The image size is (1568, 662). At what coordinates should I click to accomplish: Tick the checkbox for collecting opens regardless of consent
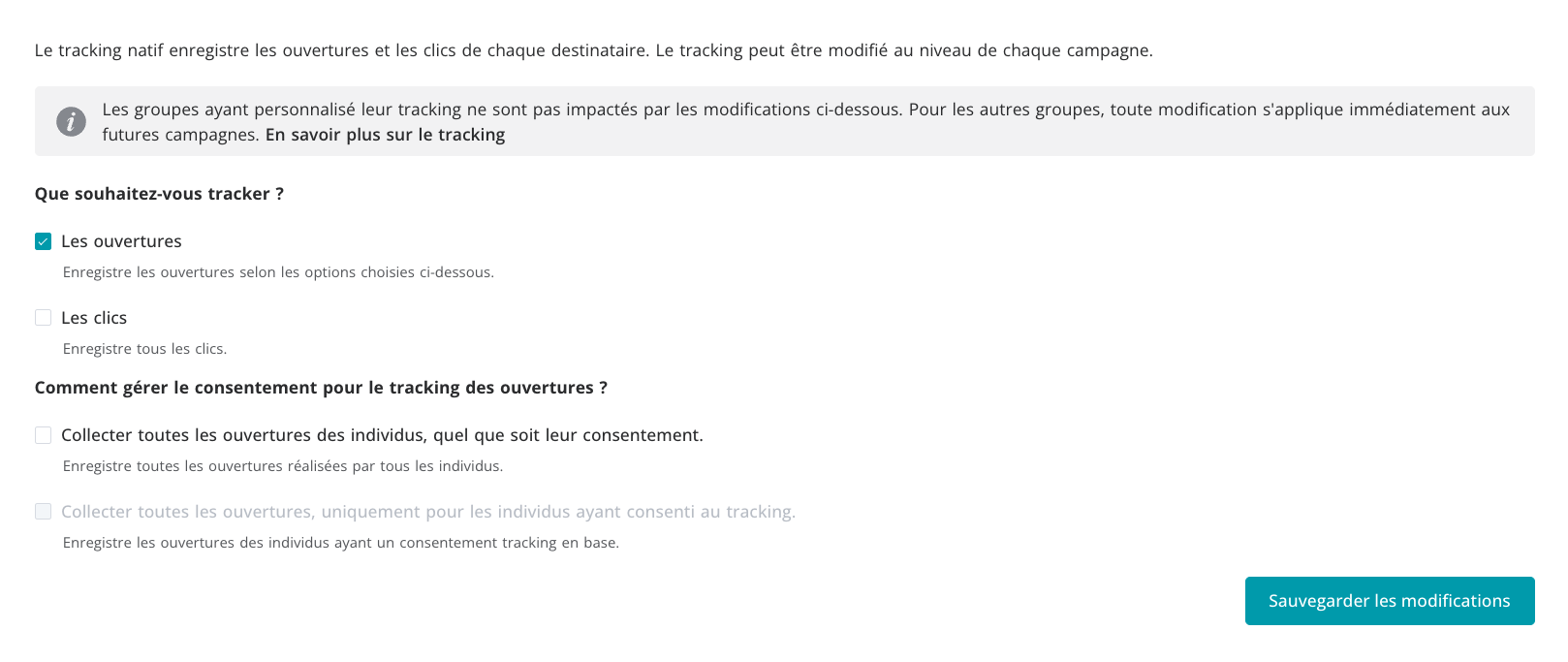point(43,435)
